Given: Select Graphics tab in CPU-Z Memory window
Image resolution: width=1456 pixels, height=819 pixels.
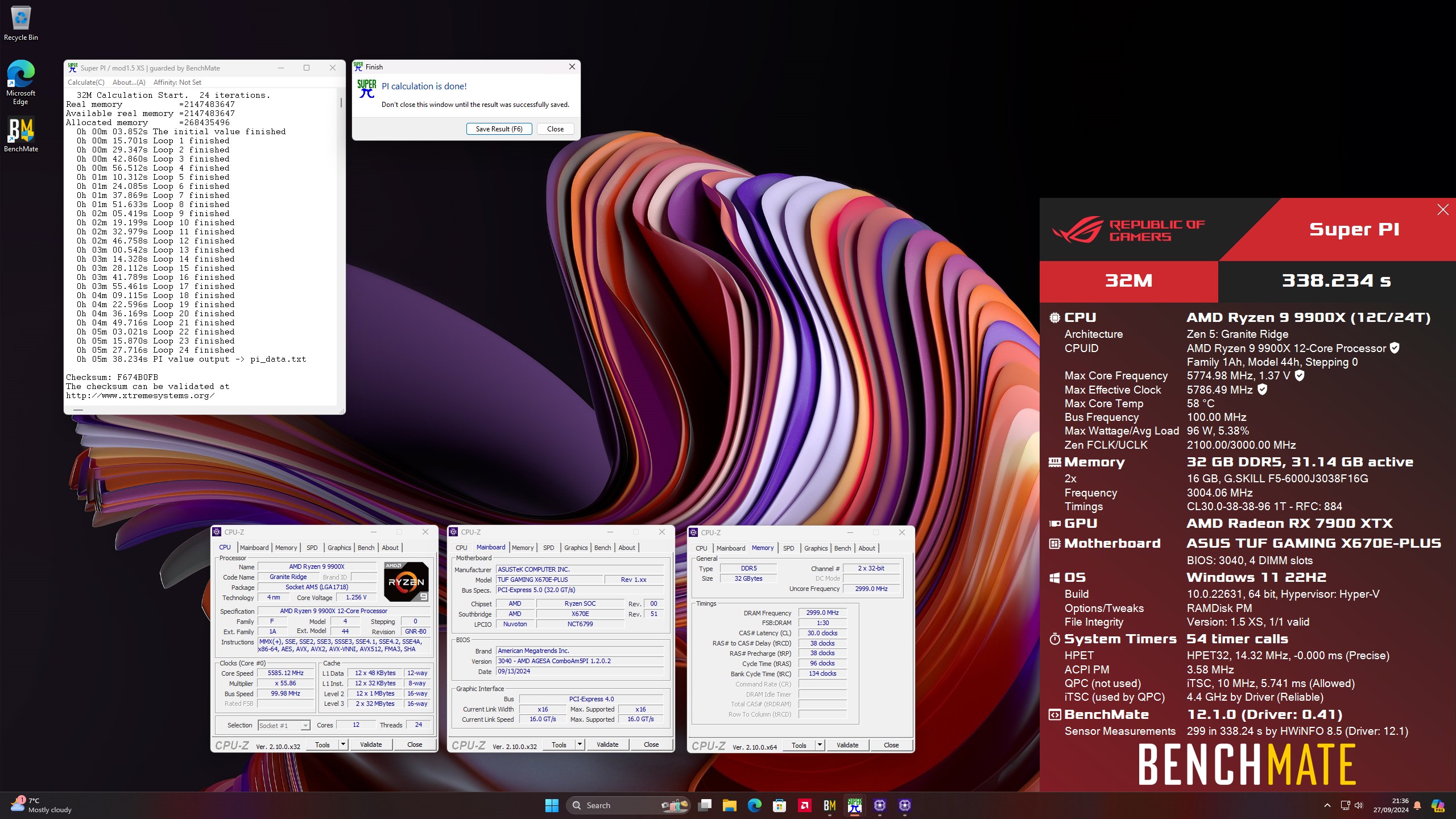Looking at the screenshot, I should click(x=816, y=548).
